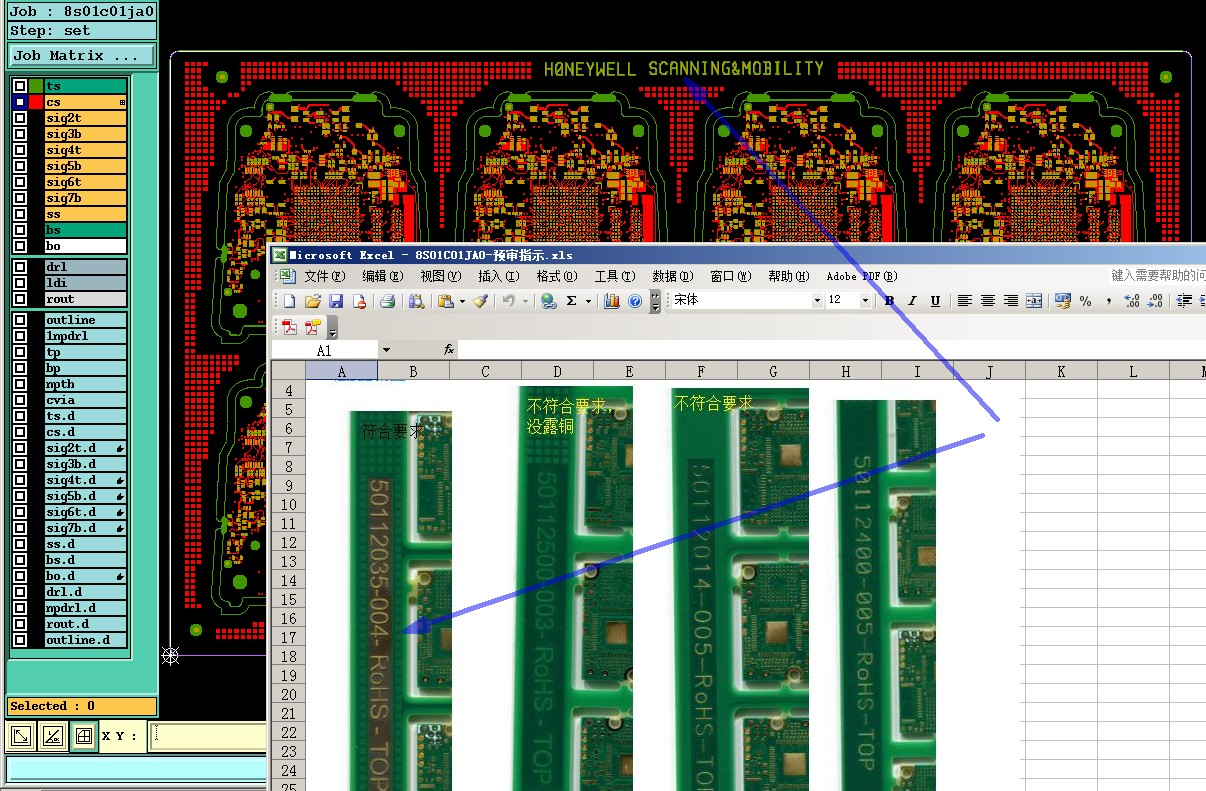Toggle the ts layer checkbox
Image resolution: width=1206 pixels, height=791 pixels.
click(20, 87)
